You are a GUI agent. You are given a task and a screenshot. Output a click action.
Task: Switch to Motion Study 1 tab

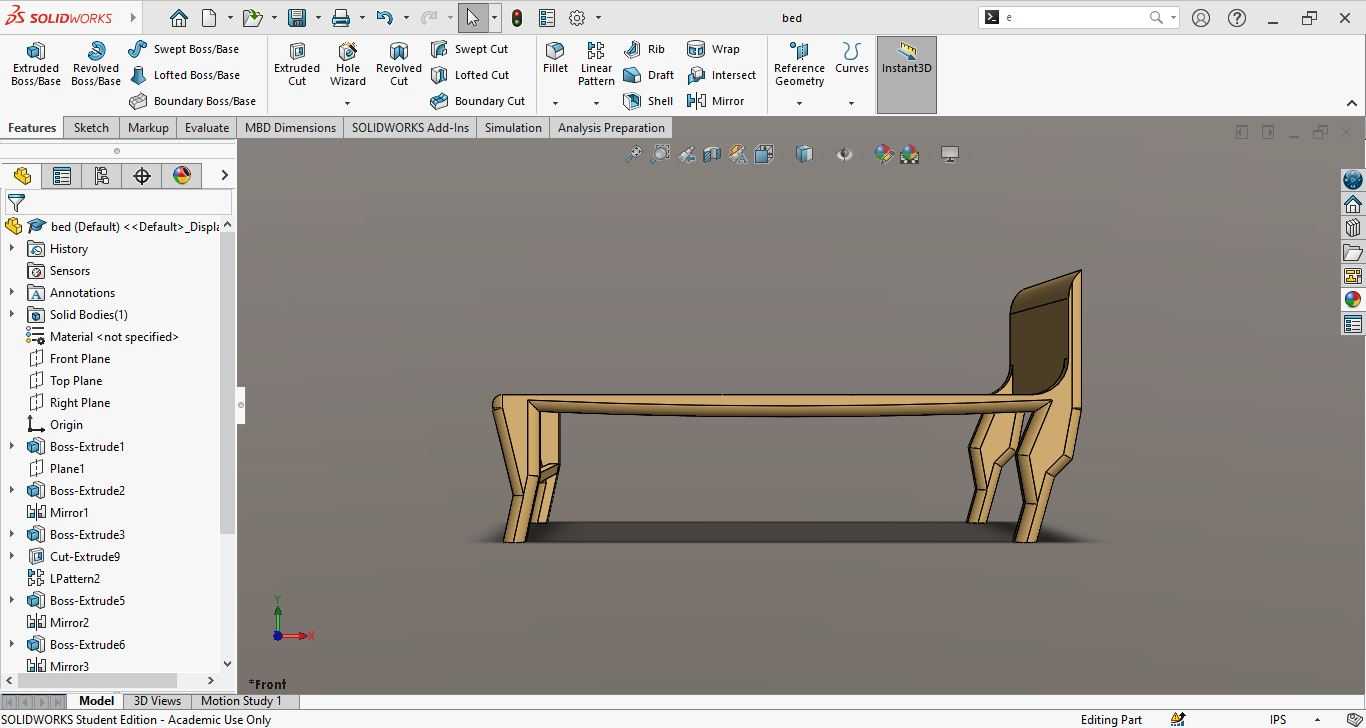coord(241,701)
